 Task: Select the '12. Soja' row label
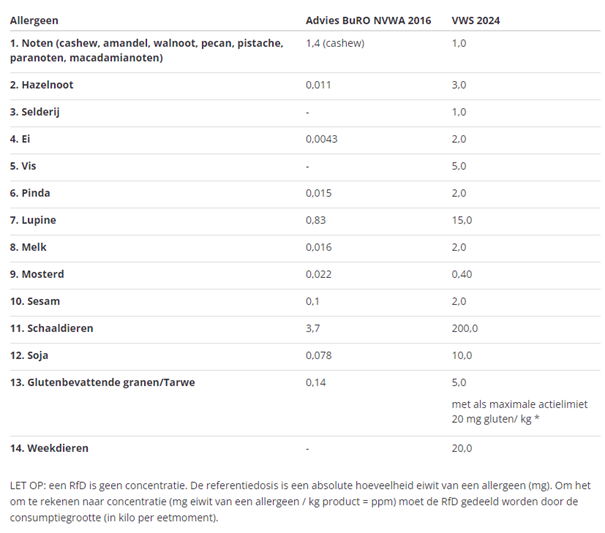32,355
